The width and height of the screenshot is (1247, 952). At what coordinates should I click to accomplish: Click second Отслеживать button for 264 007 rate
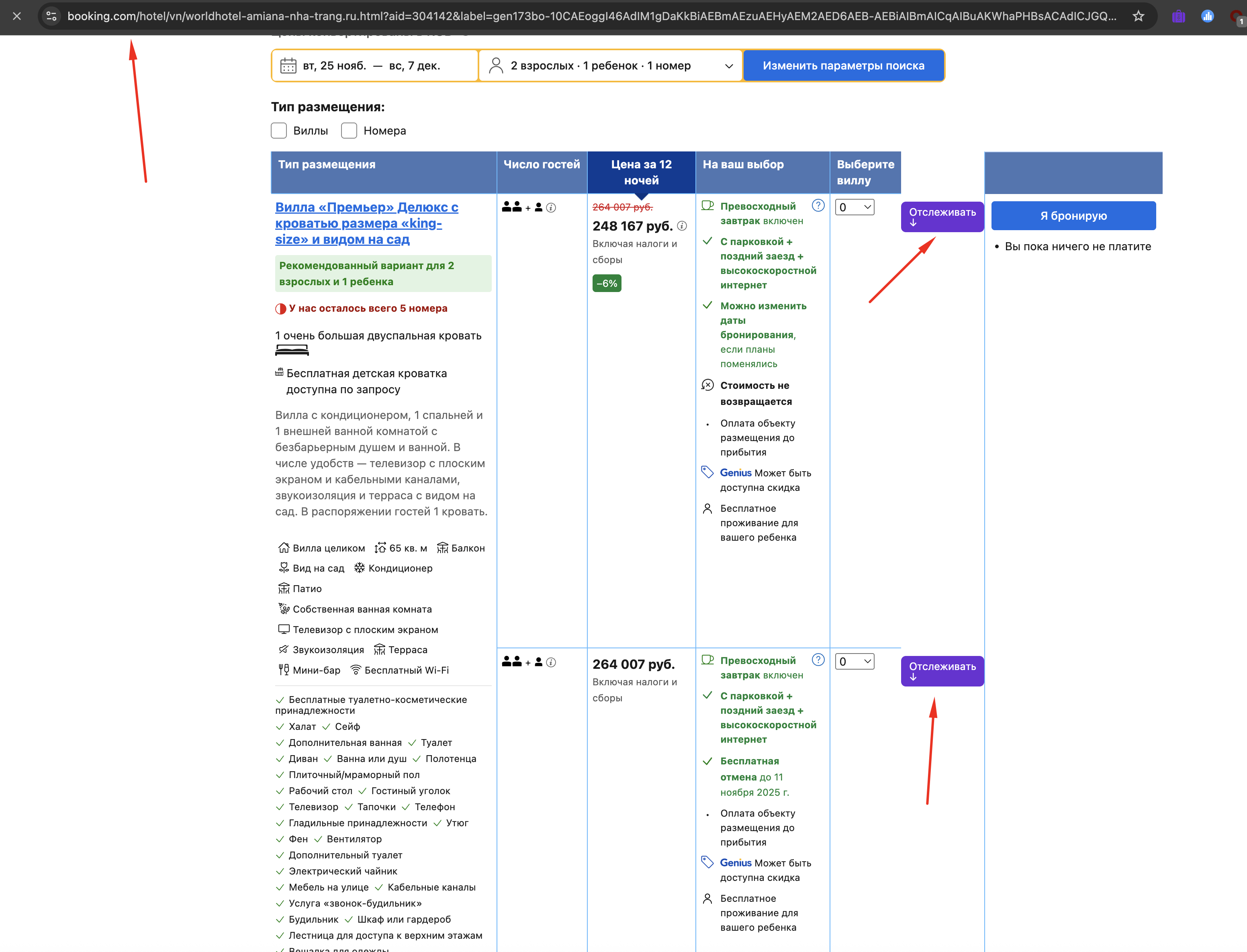click(942, 671)
